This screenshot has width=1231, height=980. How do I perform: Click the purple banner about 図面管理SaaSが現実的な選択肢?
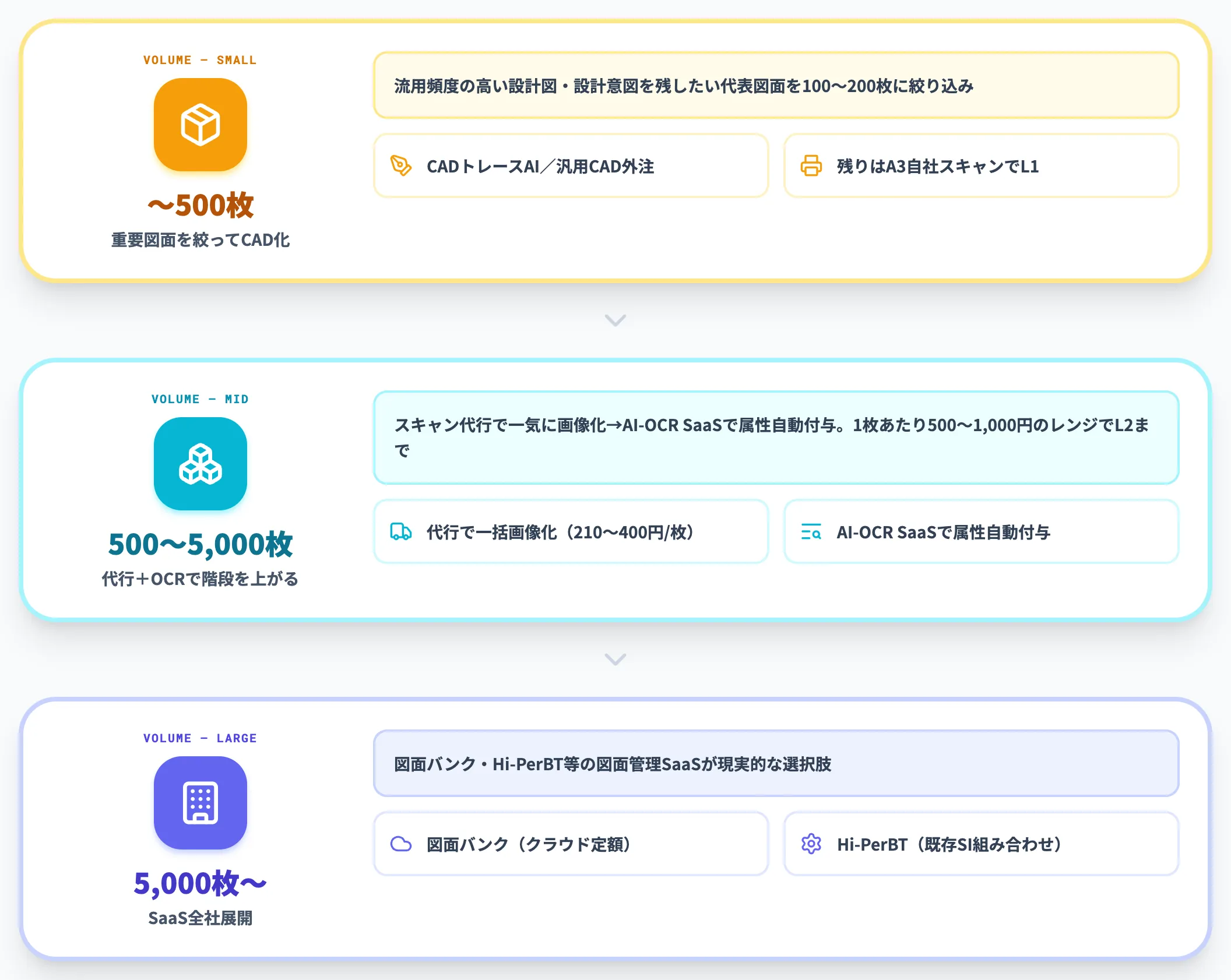point(776,764)
